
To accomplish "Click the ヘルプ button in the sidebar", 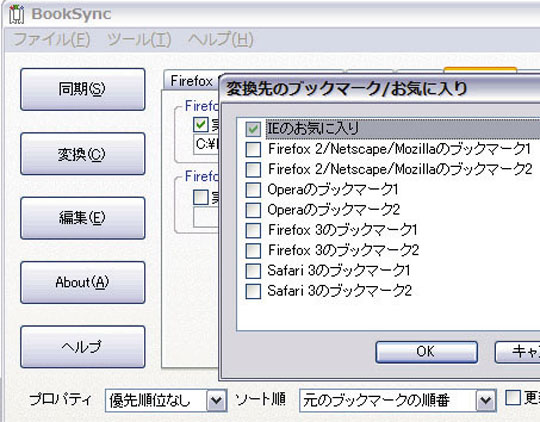I will (83, 347).
